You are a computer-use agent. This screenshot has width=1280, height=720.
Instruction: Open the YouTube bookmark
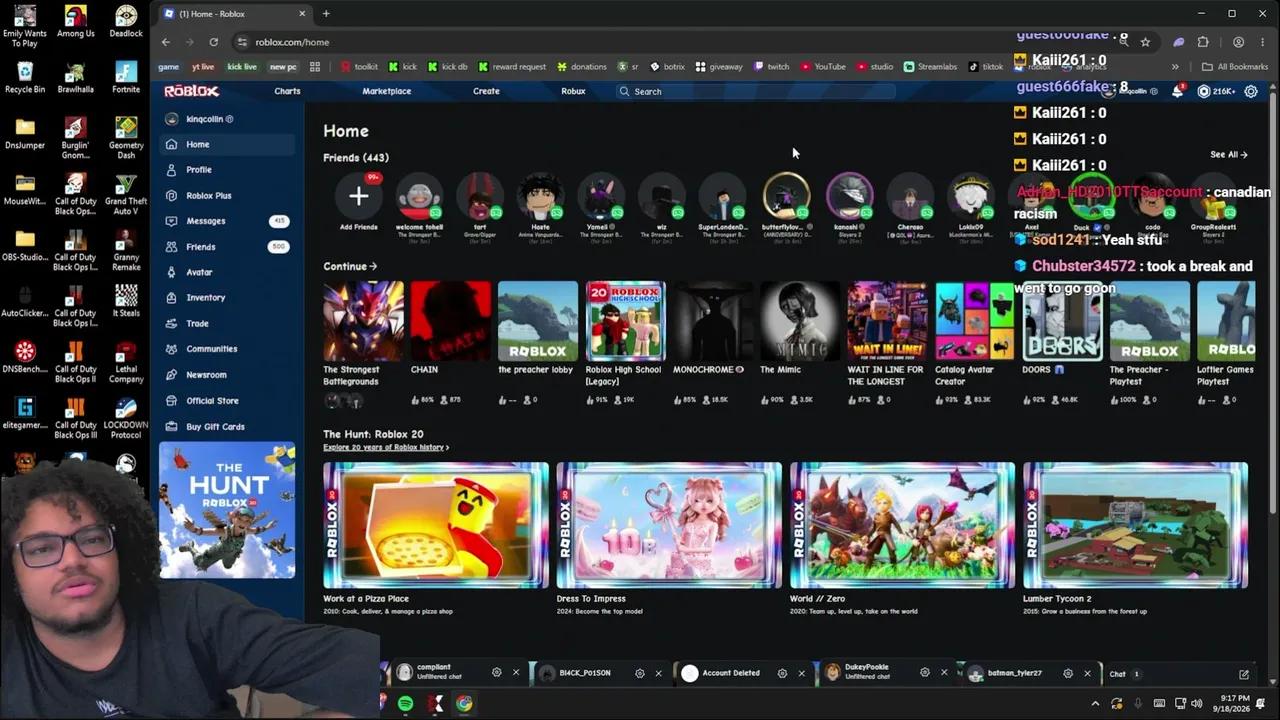click(822, 67)
